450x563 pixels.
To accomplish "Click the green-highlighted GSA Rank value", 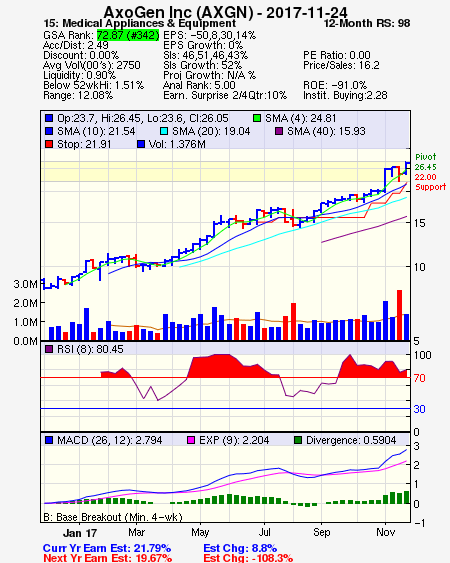I will click(x=128, y=35).
